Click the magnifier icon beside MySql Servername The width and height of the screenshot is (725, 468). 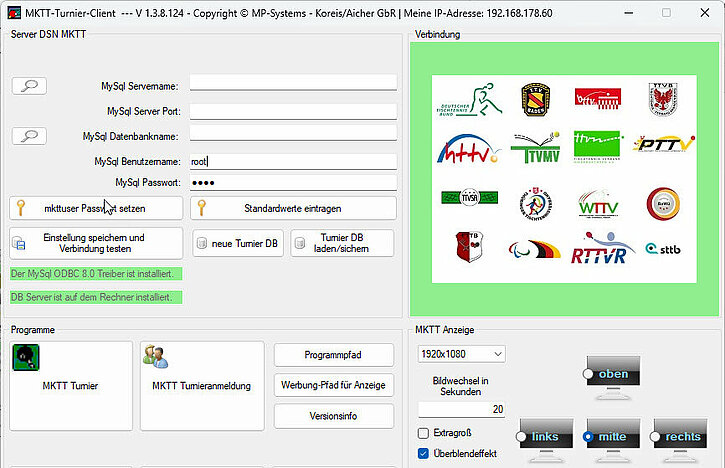(x=30, y=86)
